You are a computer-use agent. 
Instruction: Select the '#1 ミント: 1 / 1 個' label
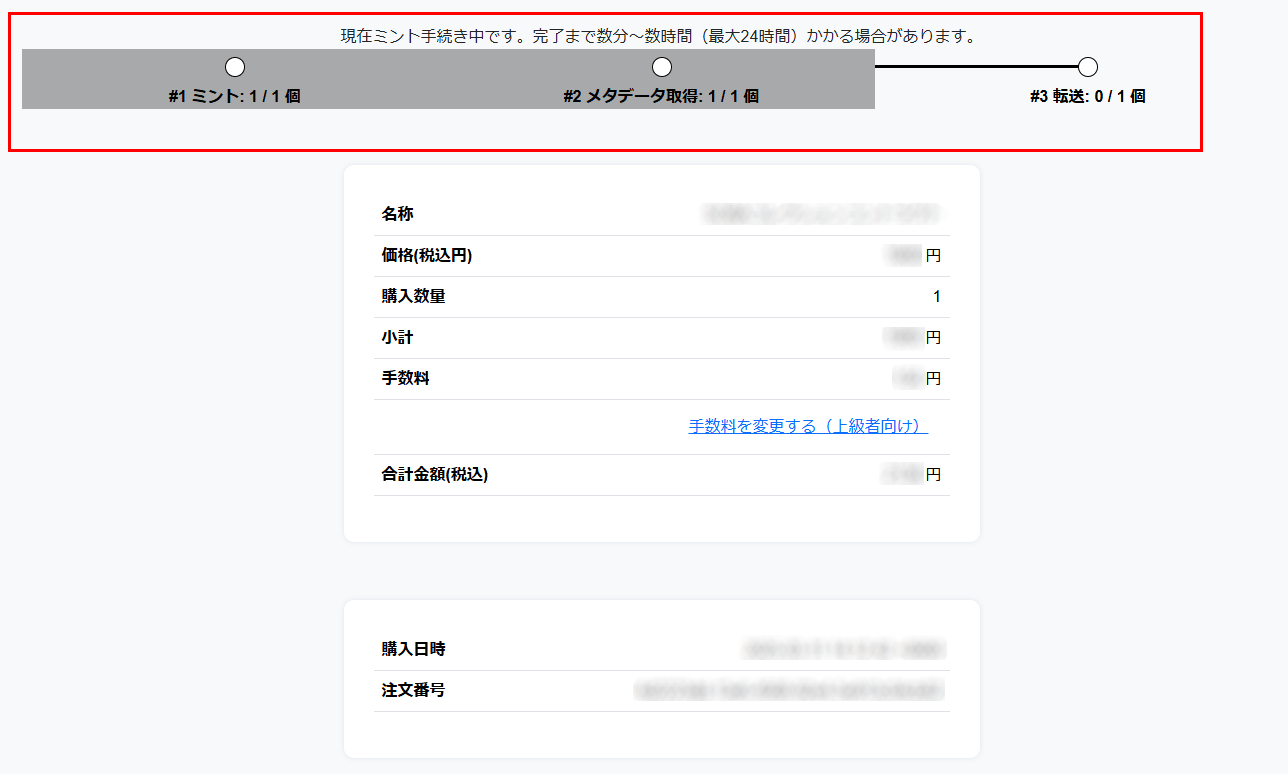235,97
